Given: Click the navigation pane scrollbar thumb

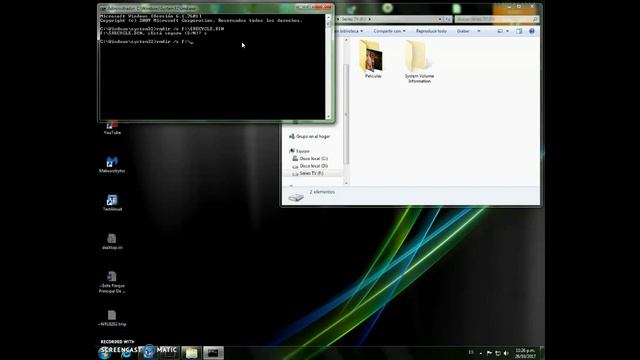Looking at the screenshot, I should (x=347, y=114).
